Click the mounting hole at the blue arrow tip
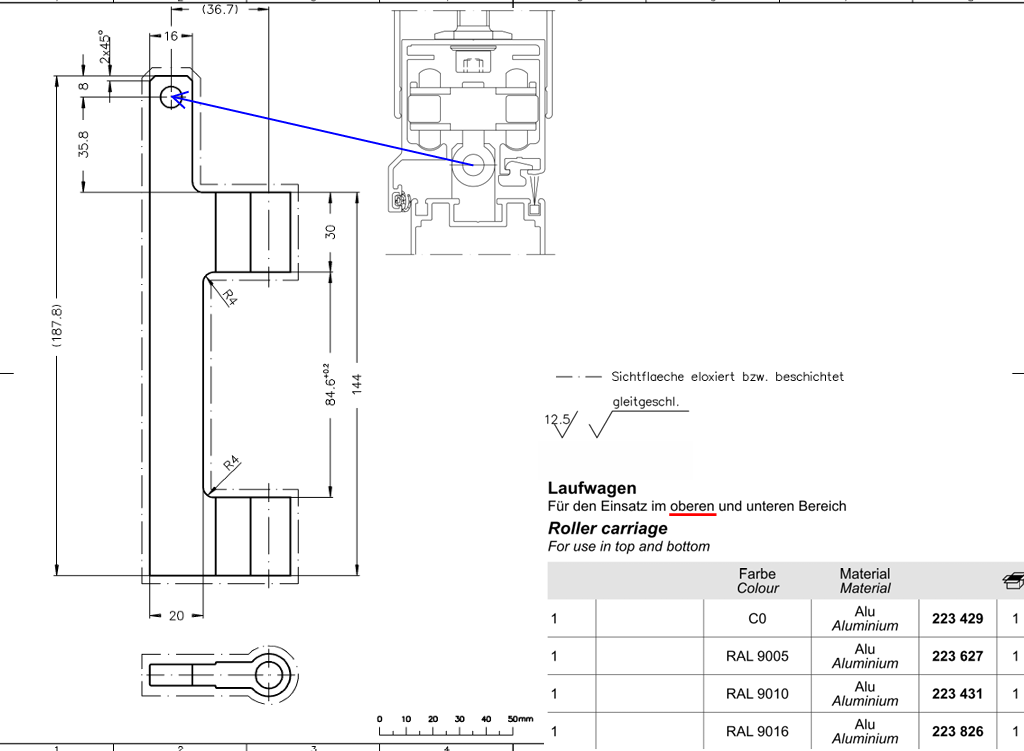 coord(171,96)
